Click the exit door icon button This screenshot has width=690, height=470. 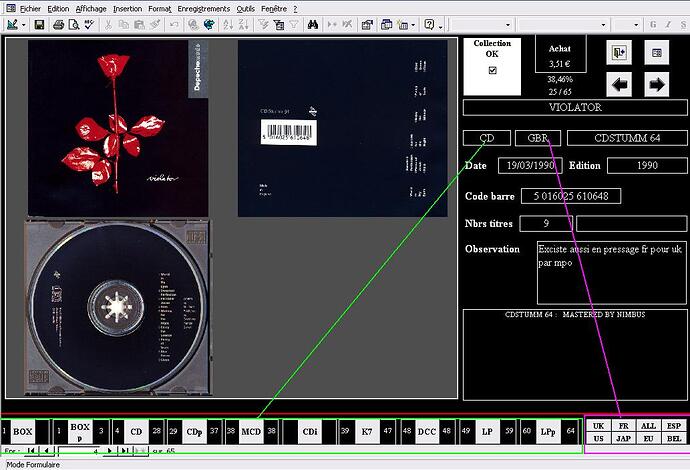click(x=619, y=52)
